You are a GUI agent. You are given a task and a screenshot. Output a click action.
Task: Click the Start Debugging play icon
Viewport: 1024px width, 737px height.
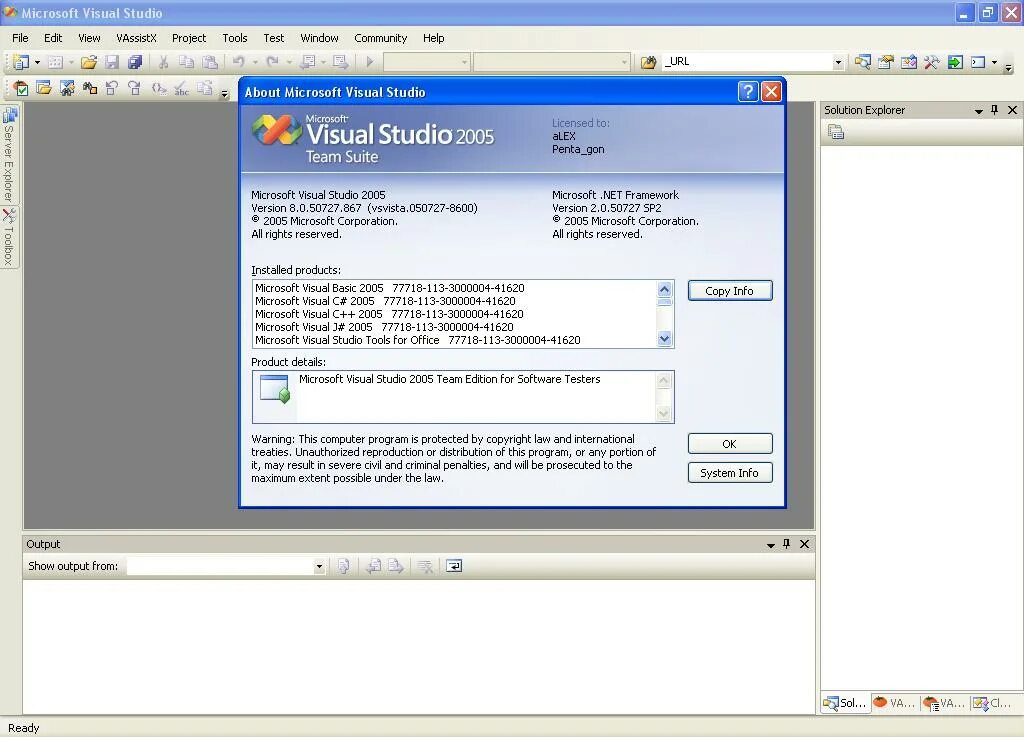pyautogui.click(x=370, y=62)
